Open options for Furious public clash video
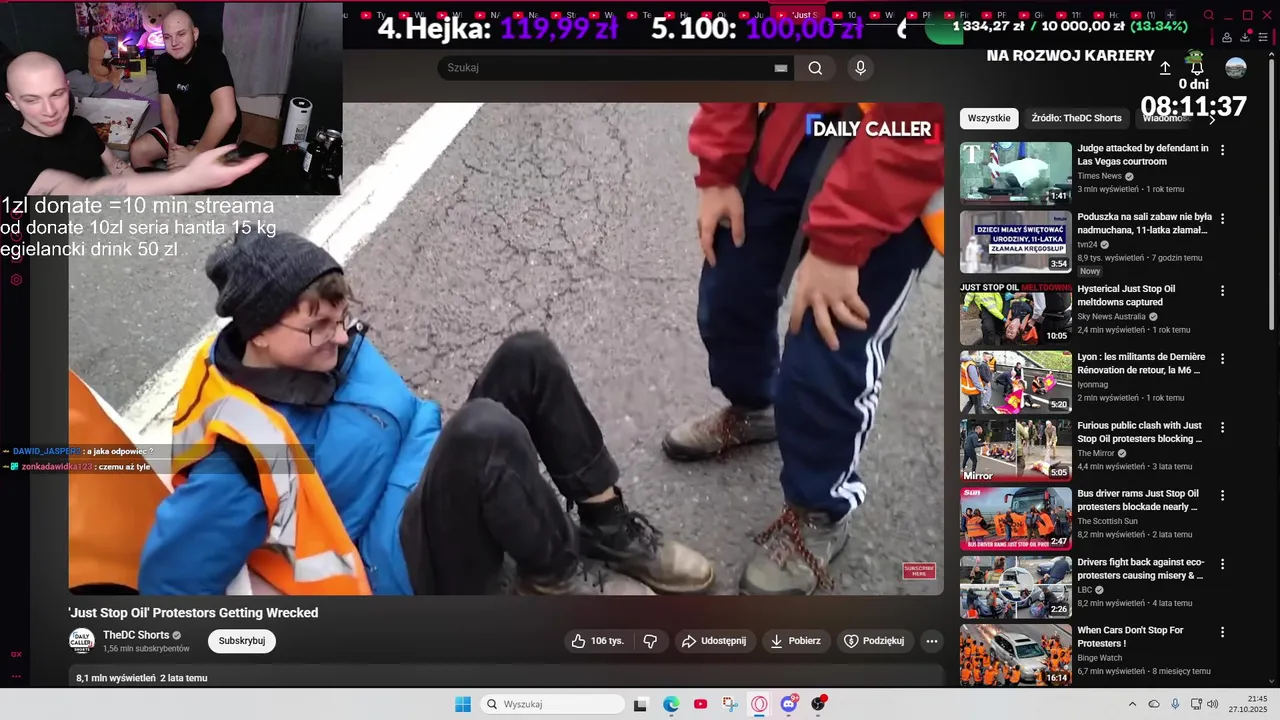 [x=1222, y=427]
